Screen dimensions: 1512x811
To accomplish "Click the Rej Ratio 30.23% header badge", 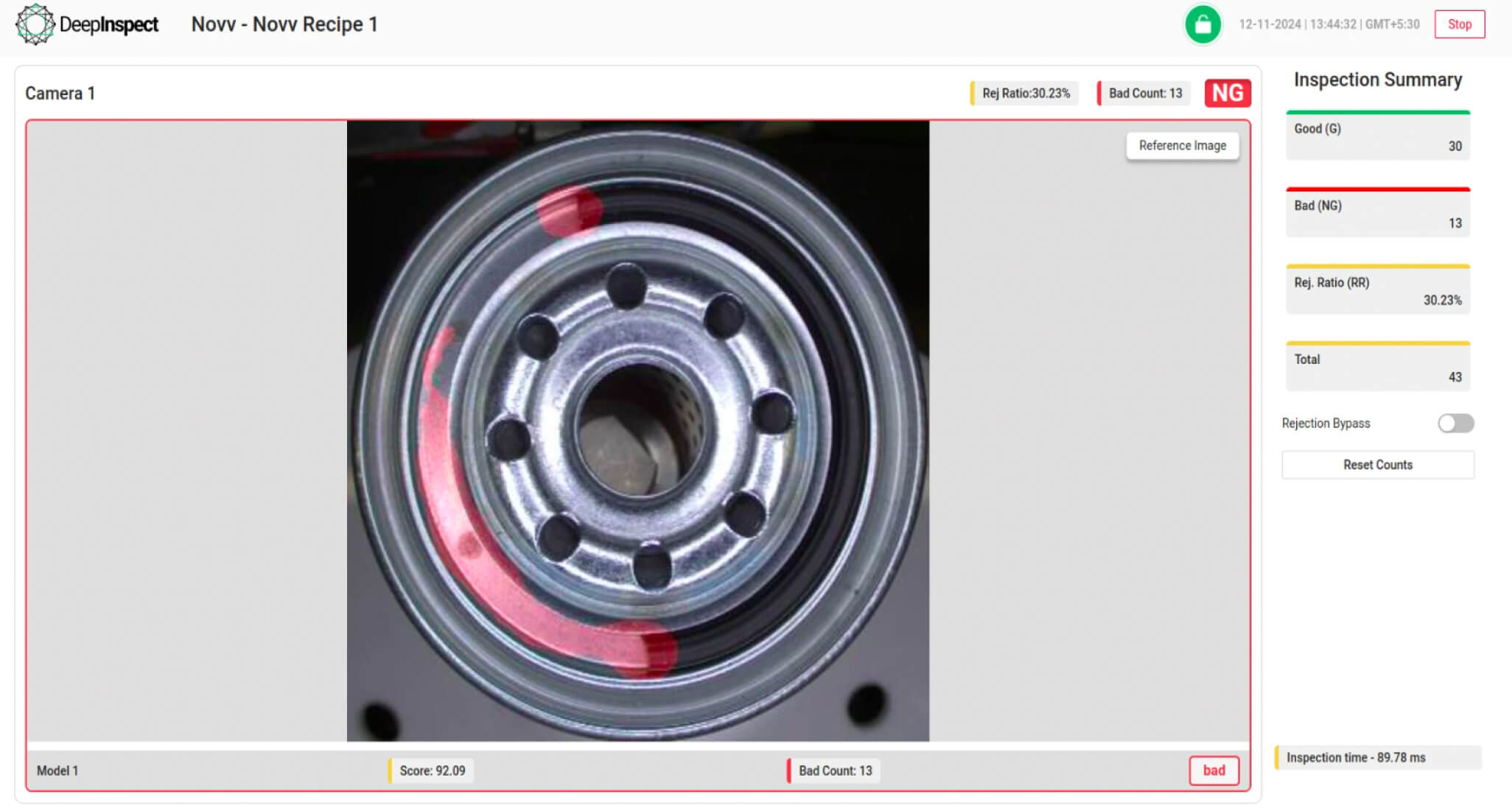I will pos(1025,94).
